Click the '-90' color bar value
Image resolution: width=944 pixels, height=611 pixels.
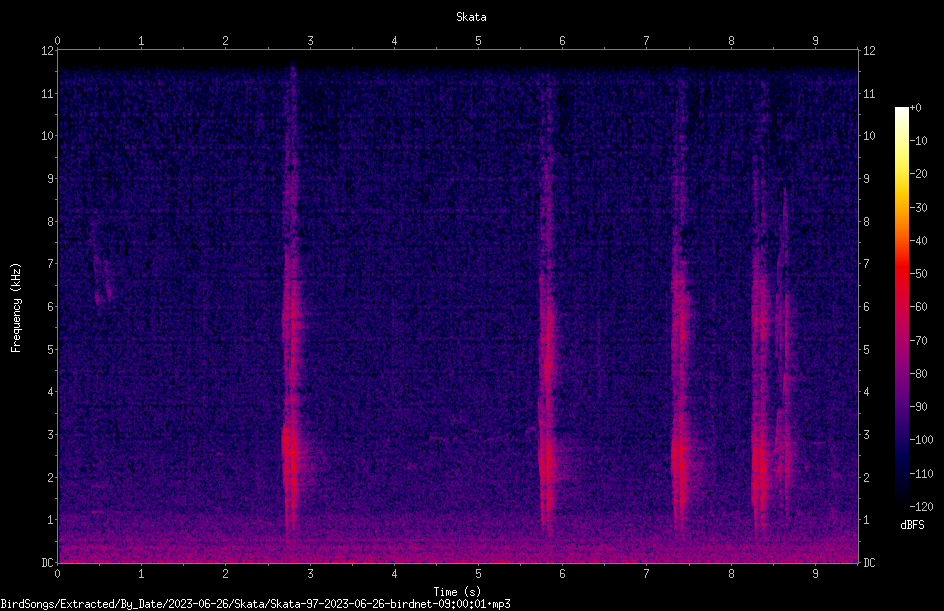pyautogui.click(x=918, y=407)
